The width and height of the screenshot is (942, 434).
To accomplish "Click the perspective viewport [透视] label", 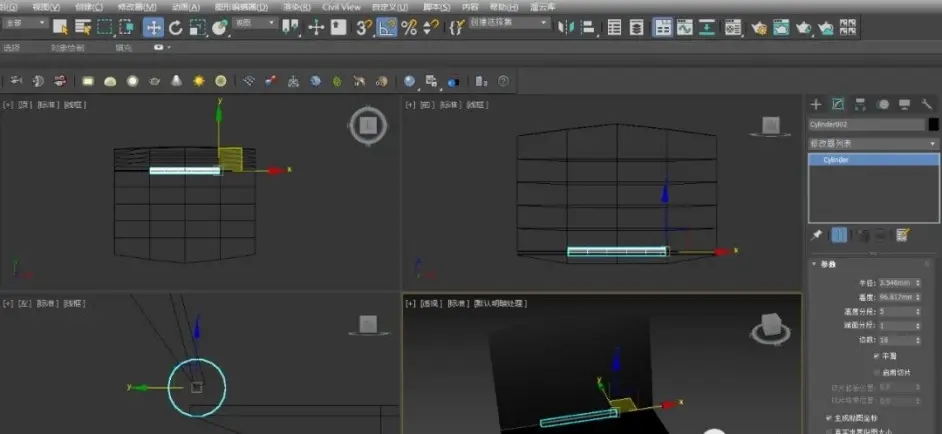I will [x=430, y=303].
